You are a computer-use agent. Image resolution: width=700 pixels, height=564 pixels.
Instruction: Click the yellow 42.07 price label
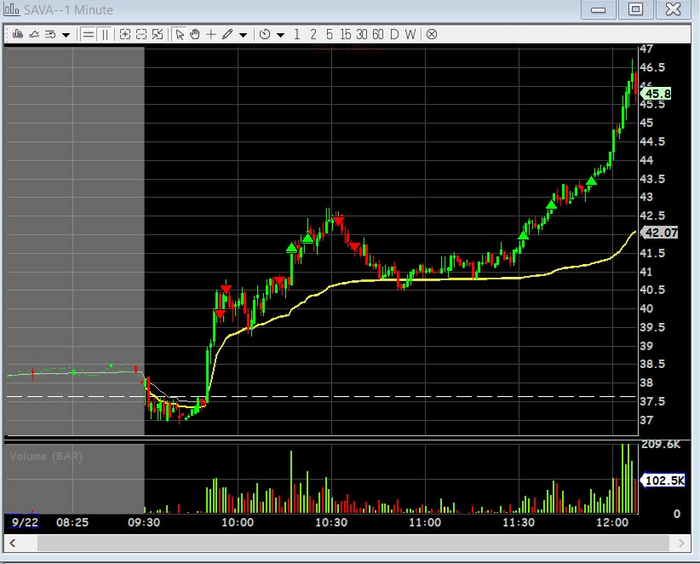[x=658, y=232]
